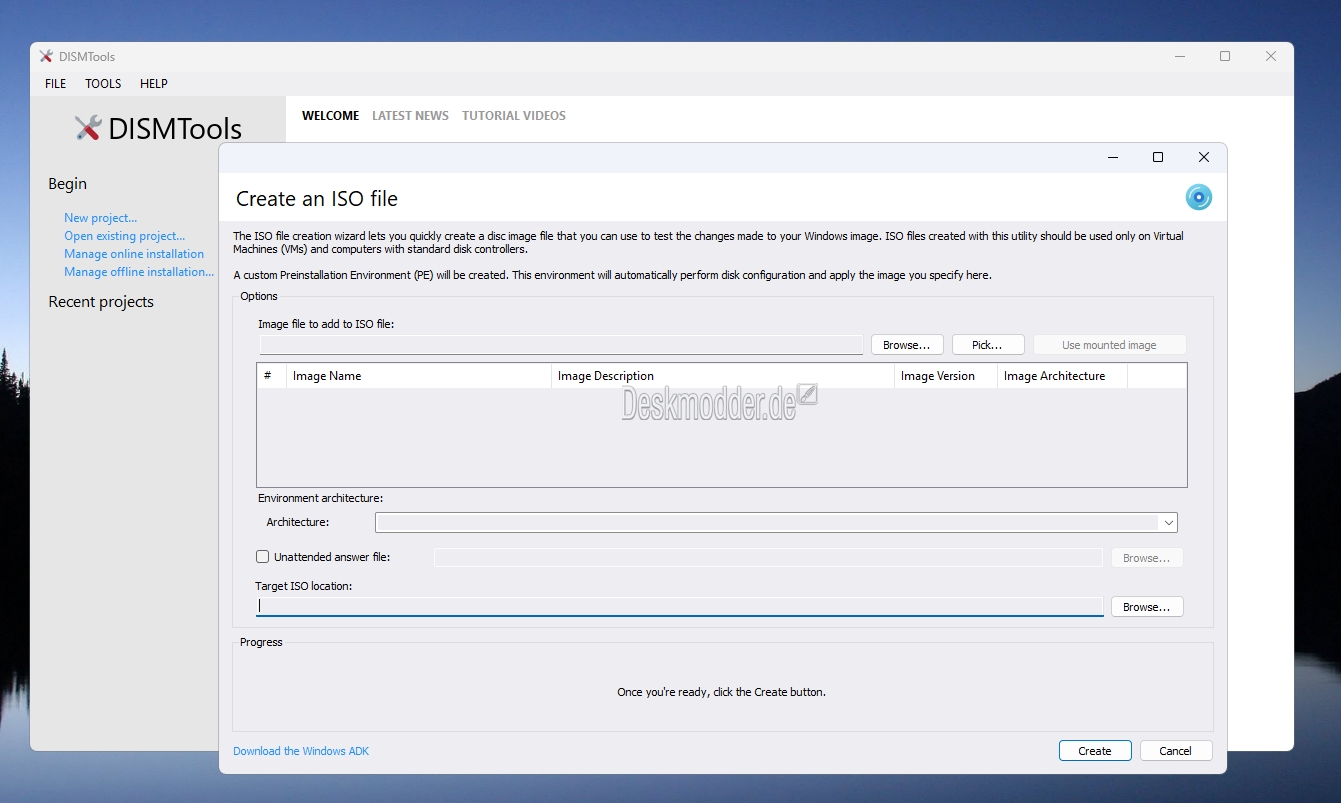Screen dimensions: 1341x803
Task: Click the DISMTools wrench logo in sidebar
Action: [x=88, y=128]
